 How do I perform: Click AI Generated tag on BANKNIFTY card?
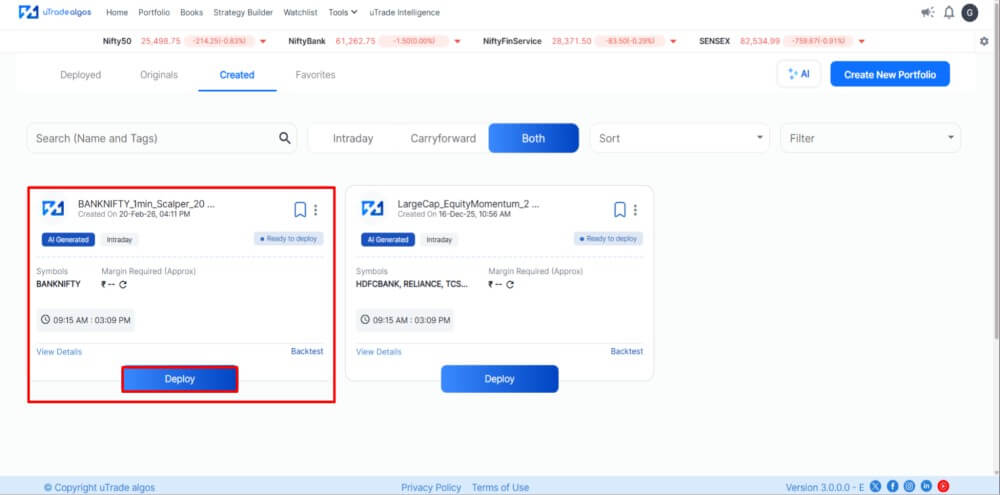(x=68, y=239)
